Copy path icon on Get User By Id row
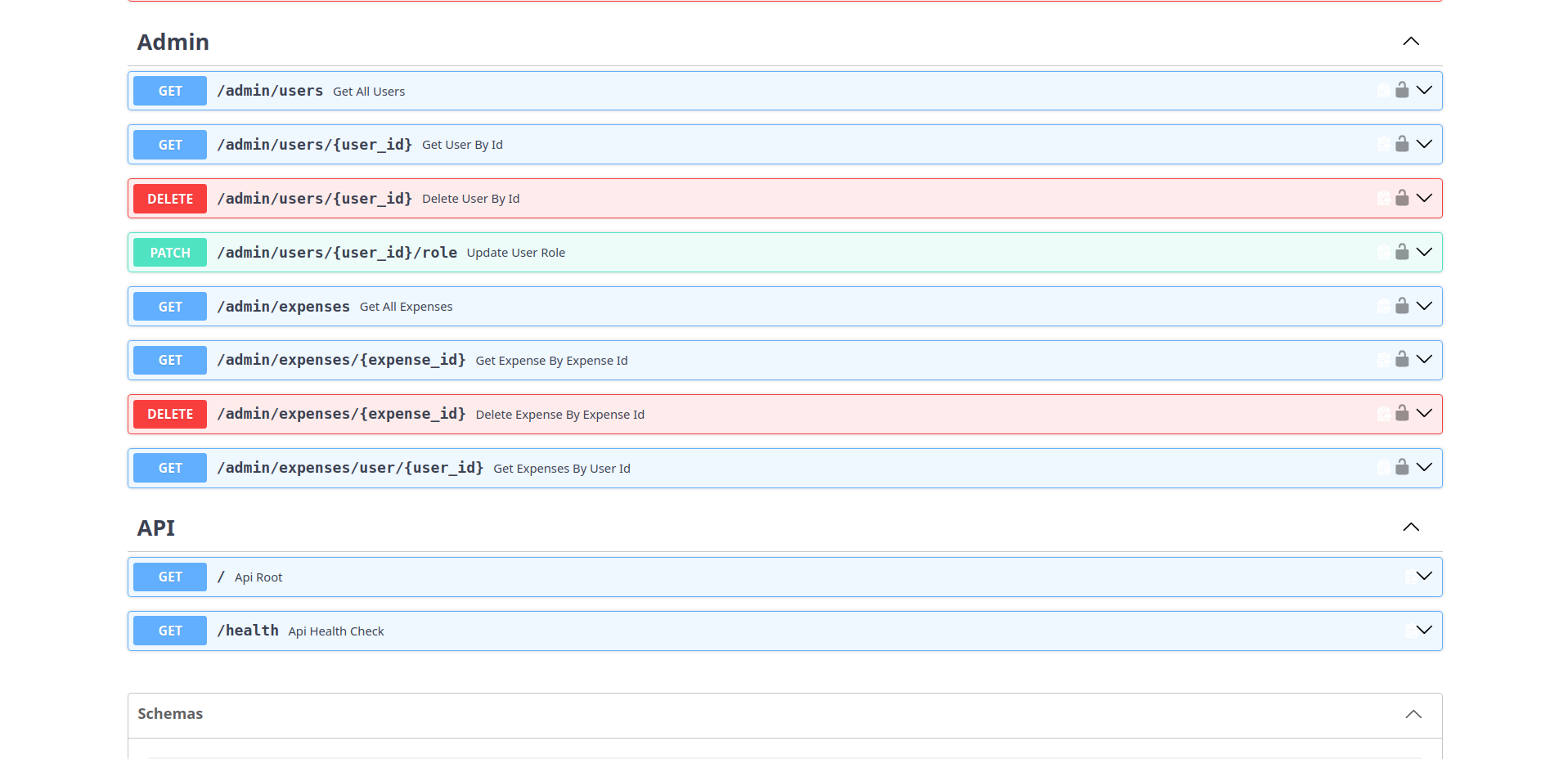Image resolution: width=1568 pixels, height=759 pixels. coord(1383,144)
